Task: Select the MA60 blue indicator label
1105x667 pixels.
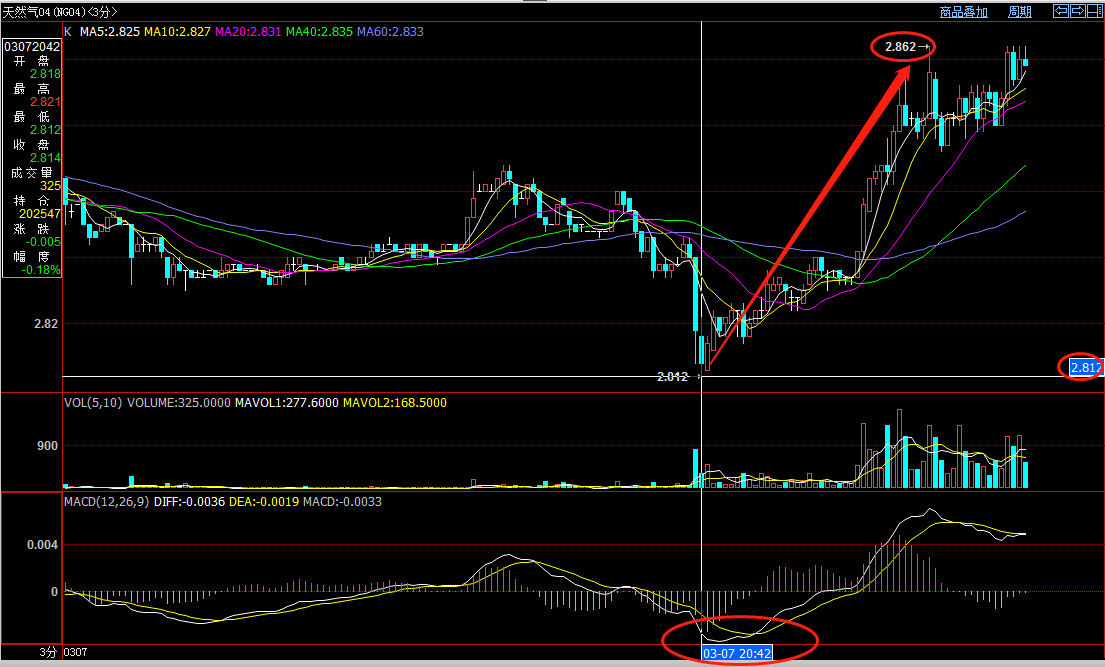Action: [x=390, y=32]
